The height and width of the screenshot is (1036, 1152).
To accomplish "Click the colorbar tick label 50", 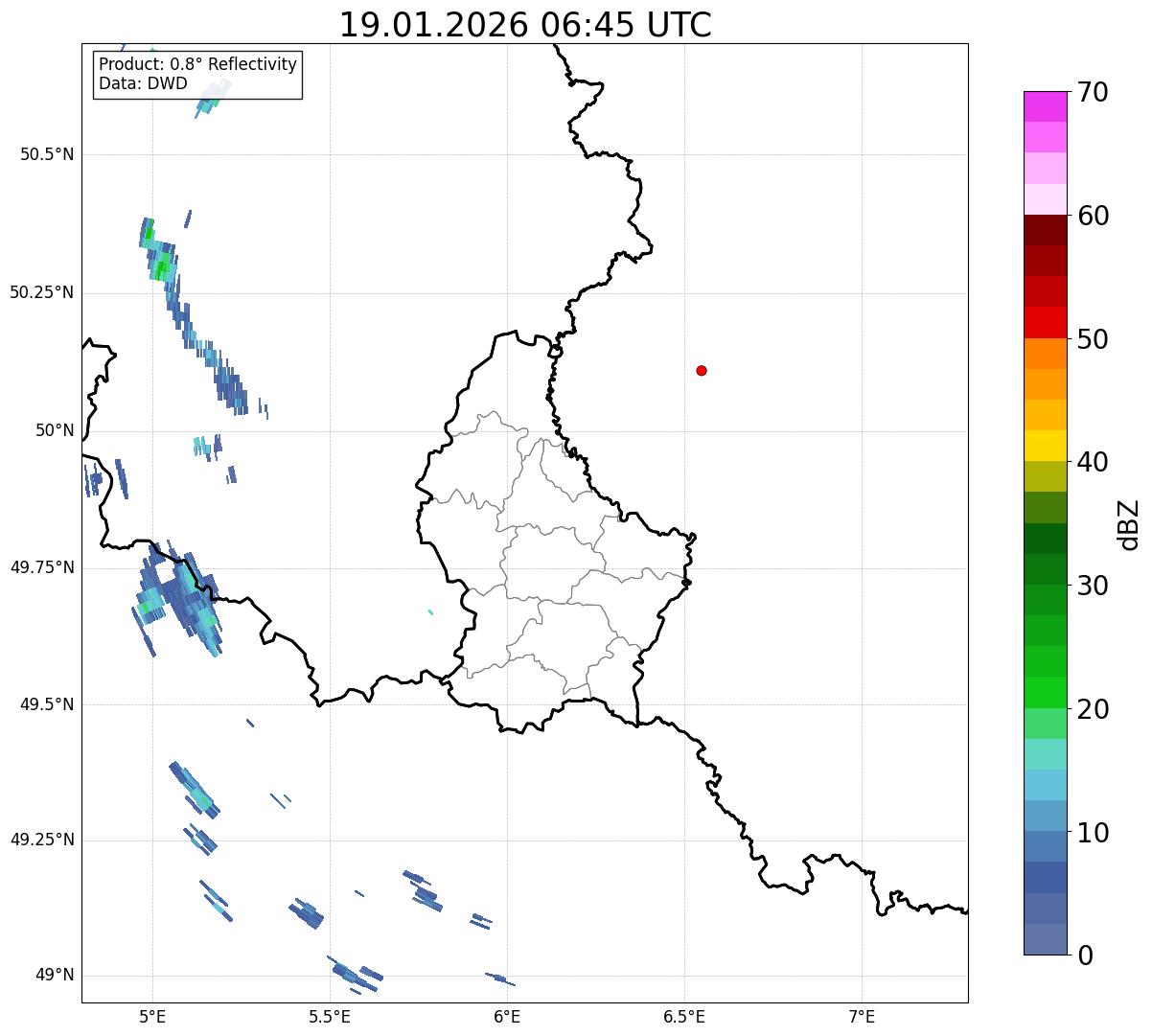I will [1093, 339].
